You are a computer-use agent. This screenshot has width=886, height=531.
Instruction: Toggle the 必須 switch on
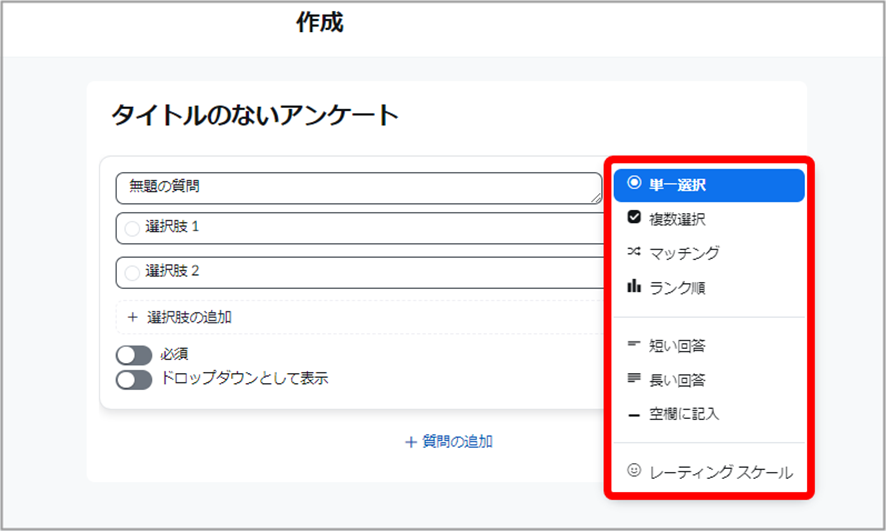coord(134,355)
